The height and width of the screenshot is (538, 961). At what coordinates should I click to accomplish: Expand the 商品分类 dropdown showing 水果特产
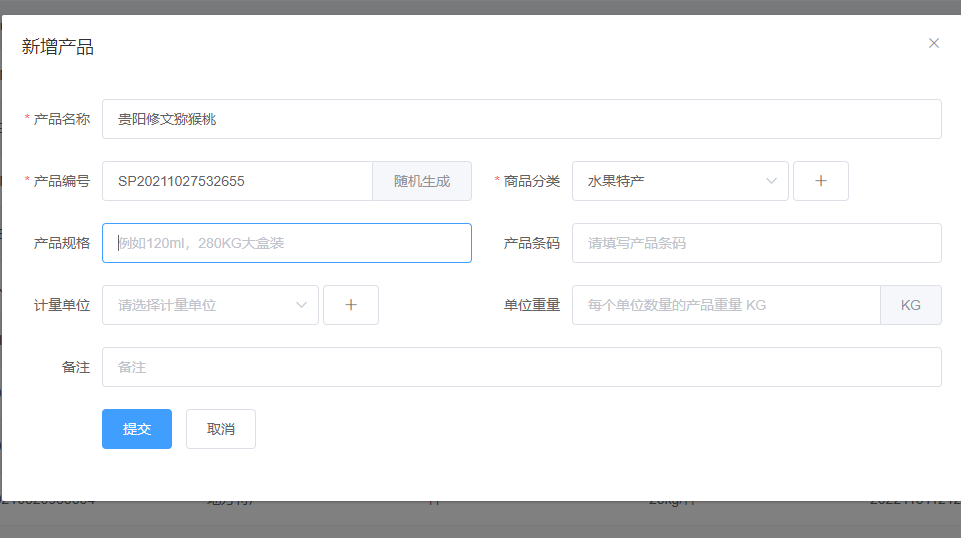pos(680,181)
